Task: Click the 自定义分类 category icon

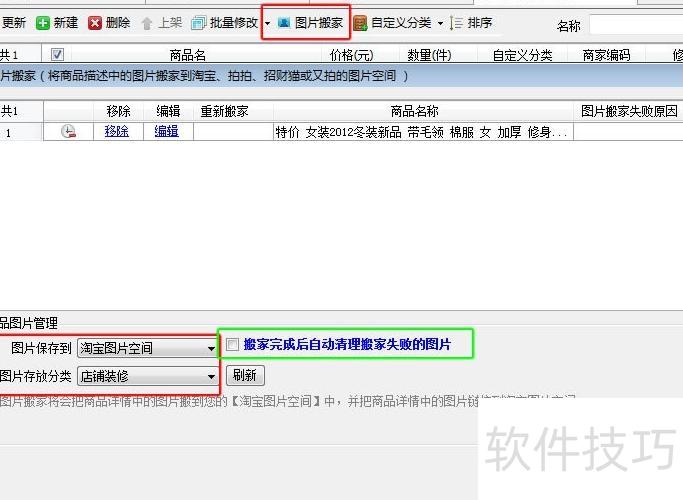Action: click(361, 23)
